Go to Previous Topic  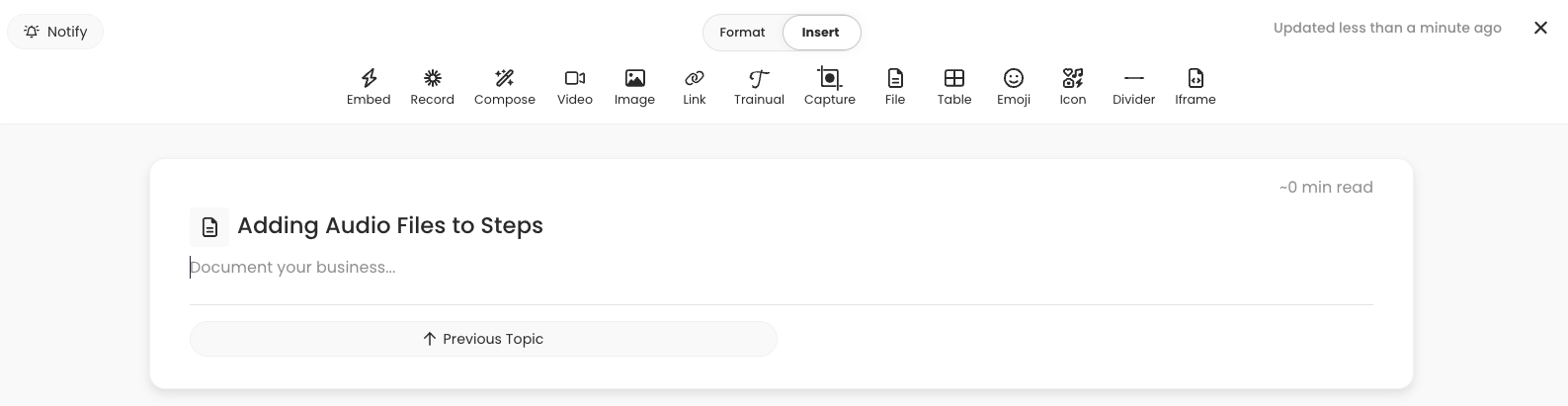(x=483, y=339)
